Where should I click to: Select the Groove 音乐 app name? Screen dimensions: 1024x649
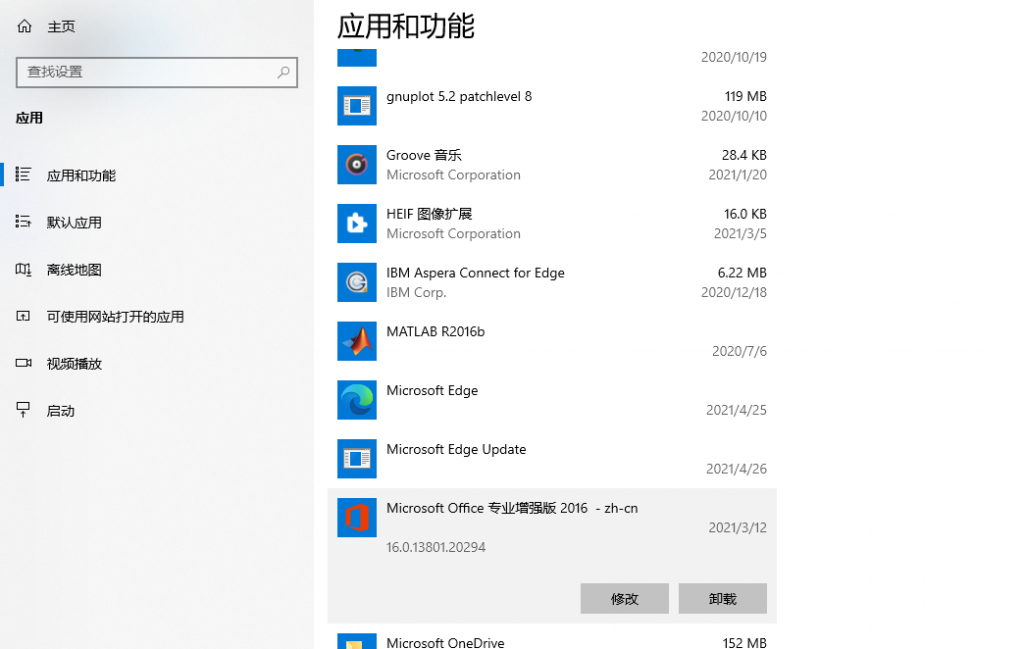coord(424,155)
